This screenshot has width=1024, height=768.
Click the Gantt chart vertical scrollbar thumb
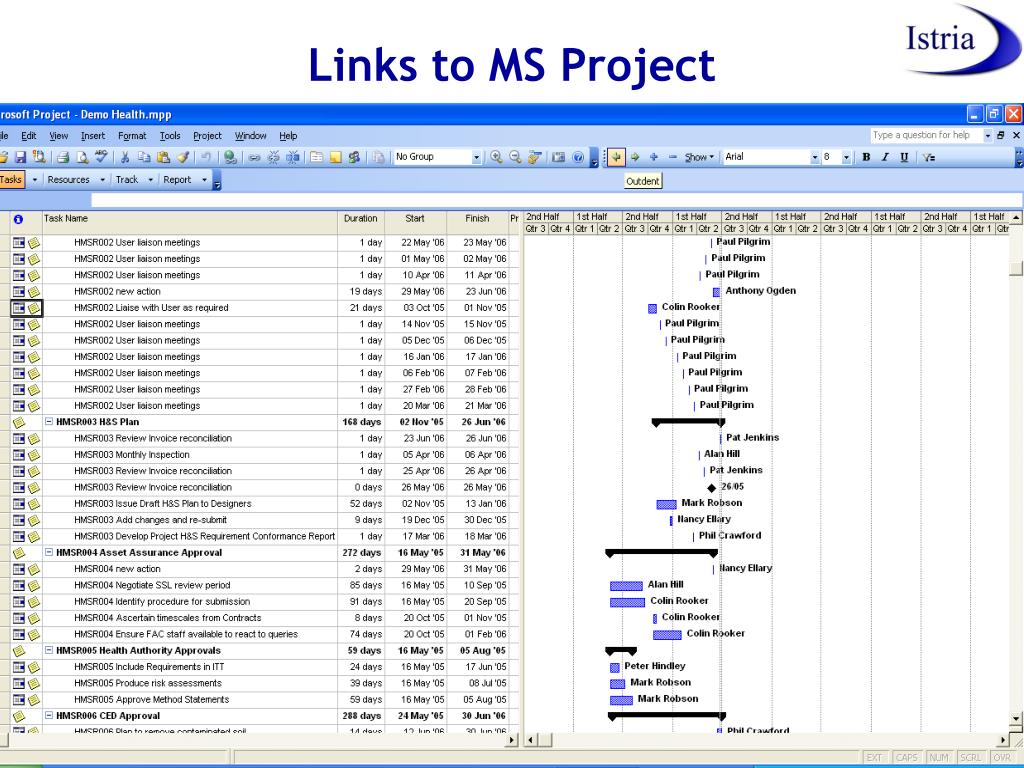point(1015,268)
